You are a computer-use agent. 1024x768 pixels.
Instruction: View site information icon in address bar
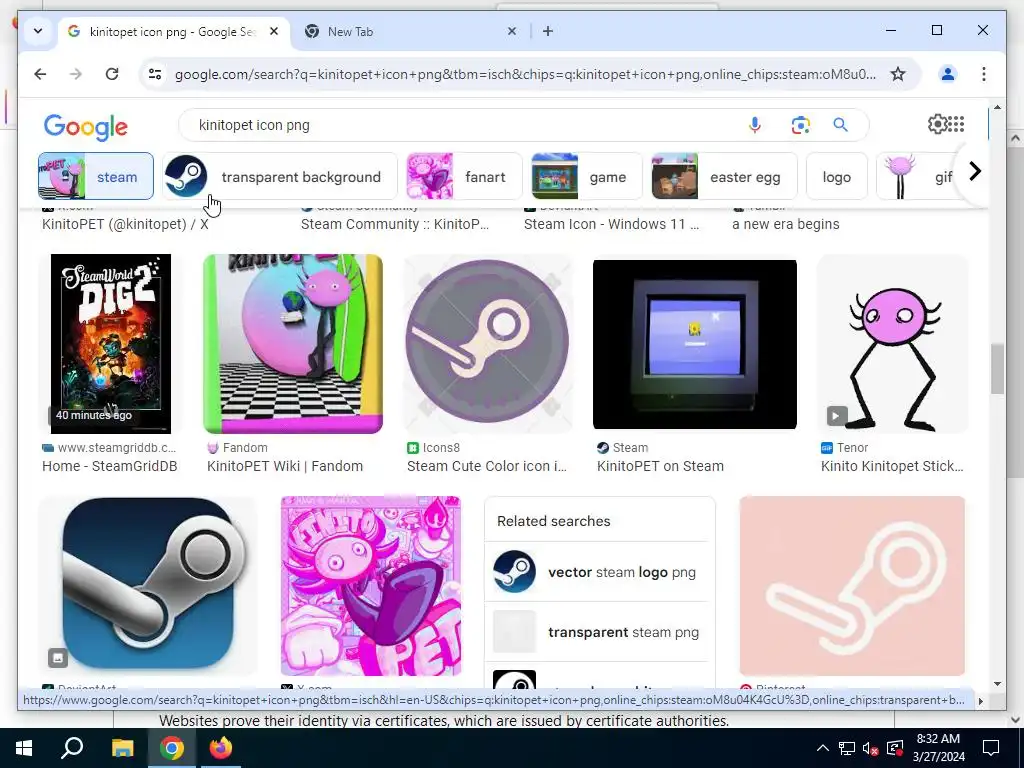click(x=155, y=74)
